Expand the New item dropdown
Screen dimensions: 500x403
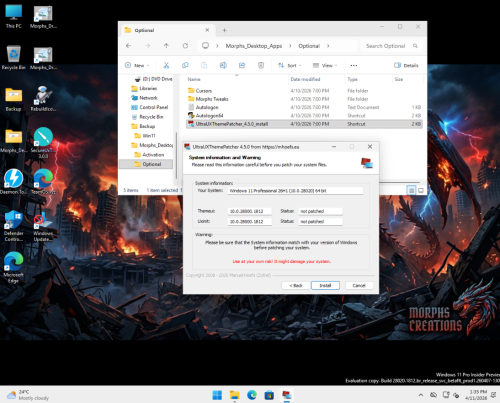pos(137,65)
